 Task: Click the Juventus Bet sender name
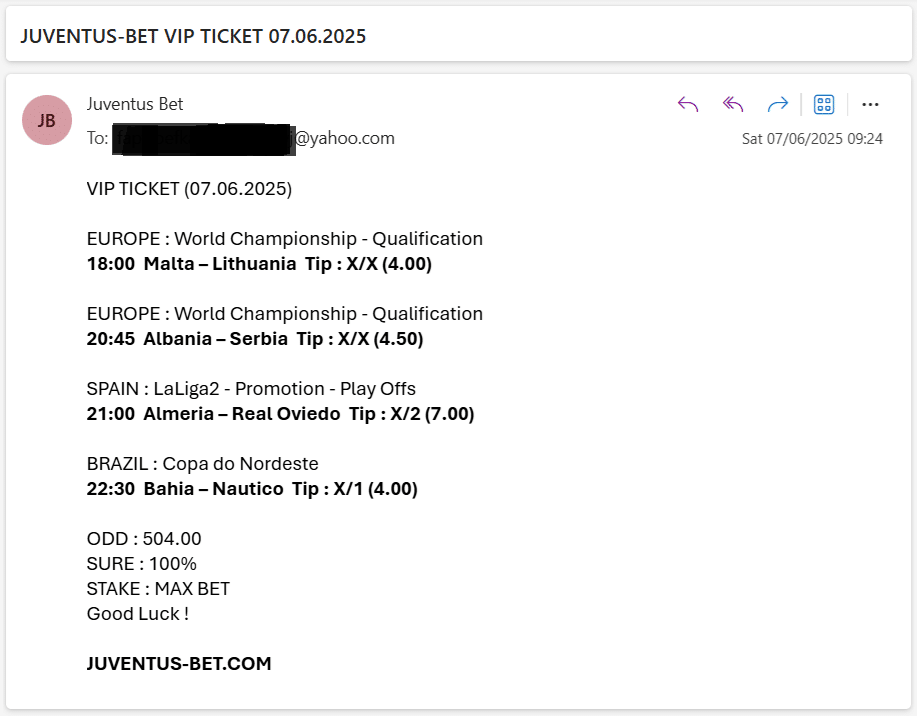[135, 104]
